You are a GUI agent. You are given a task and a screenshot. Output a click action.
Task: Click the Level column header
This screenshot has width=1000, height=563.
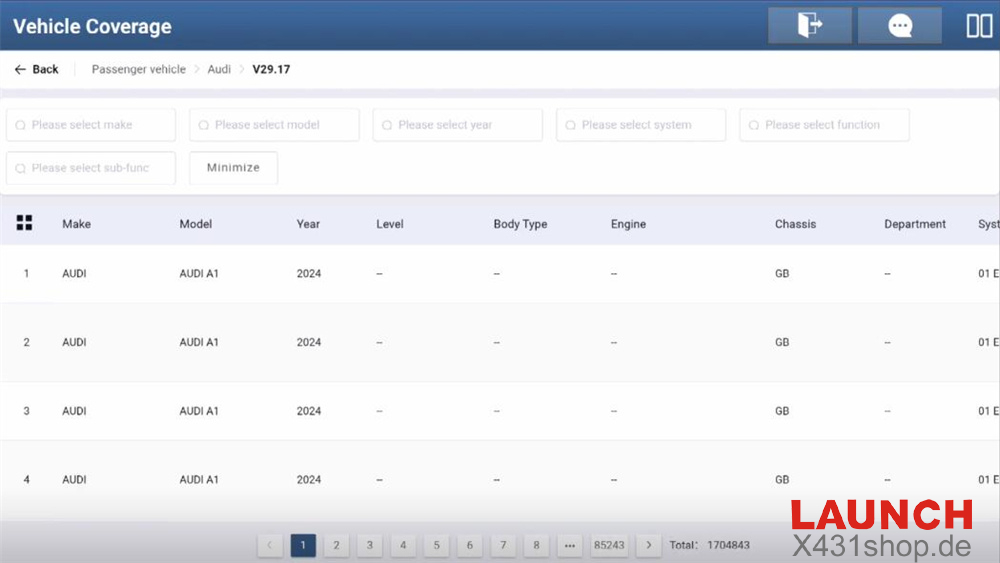[x=390, y=224]
